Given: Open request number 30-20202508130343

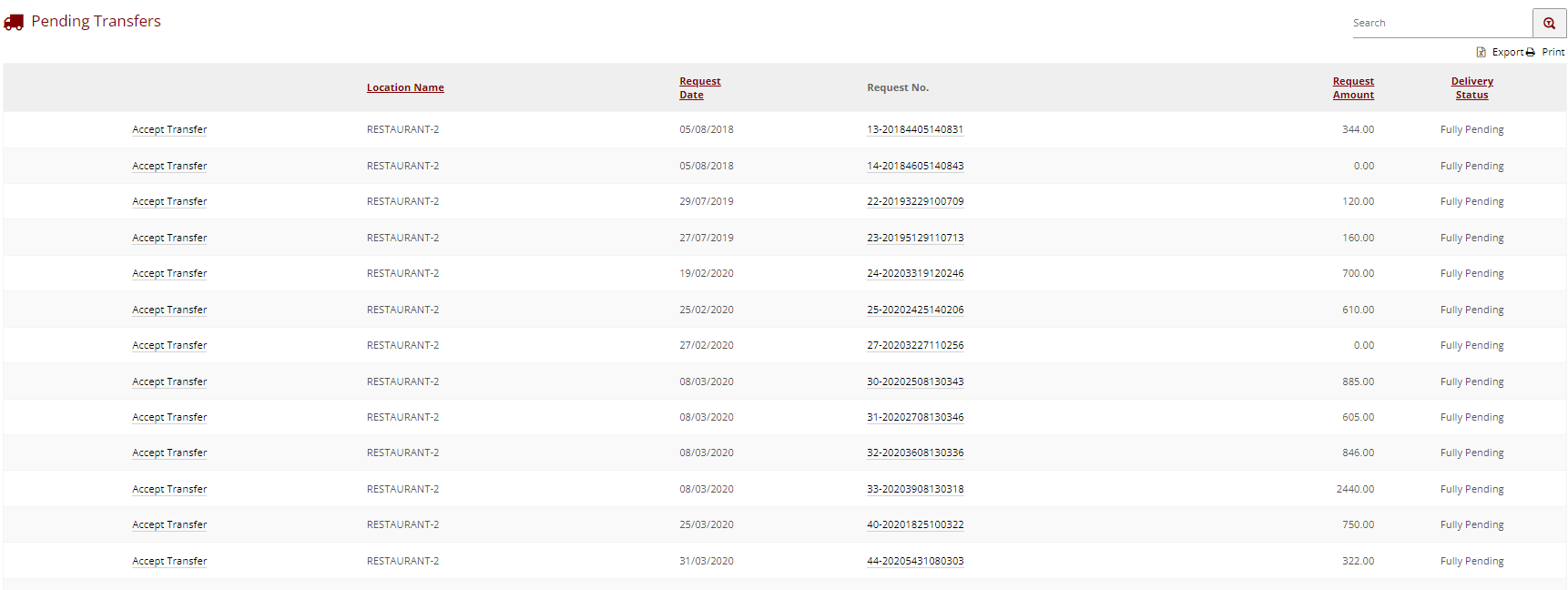Looking at the screenshot, I should [x=915, y=382].
